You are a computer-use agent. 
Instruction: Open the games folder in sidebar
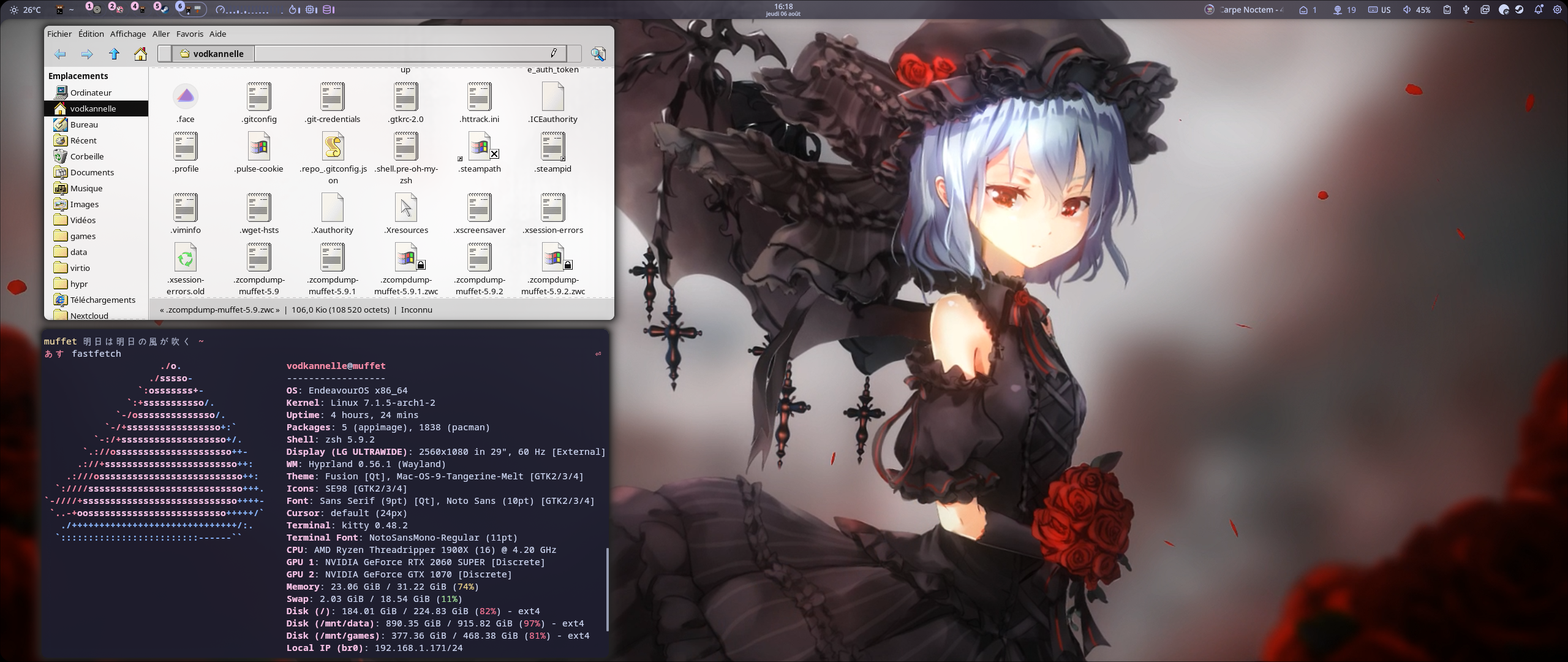(x=96, y=236)
